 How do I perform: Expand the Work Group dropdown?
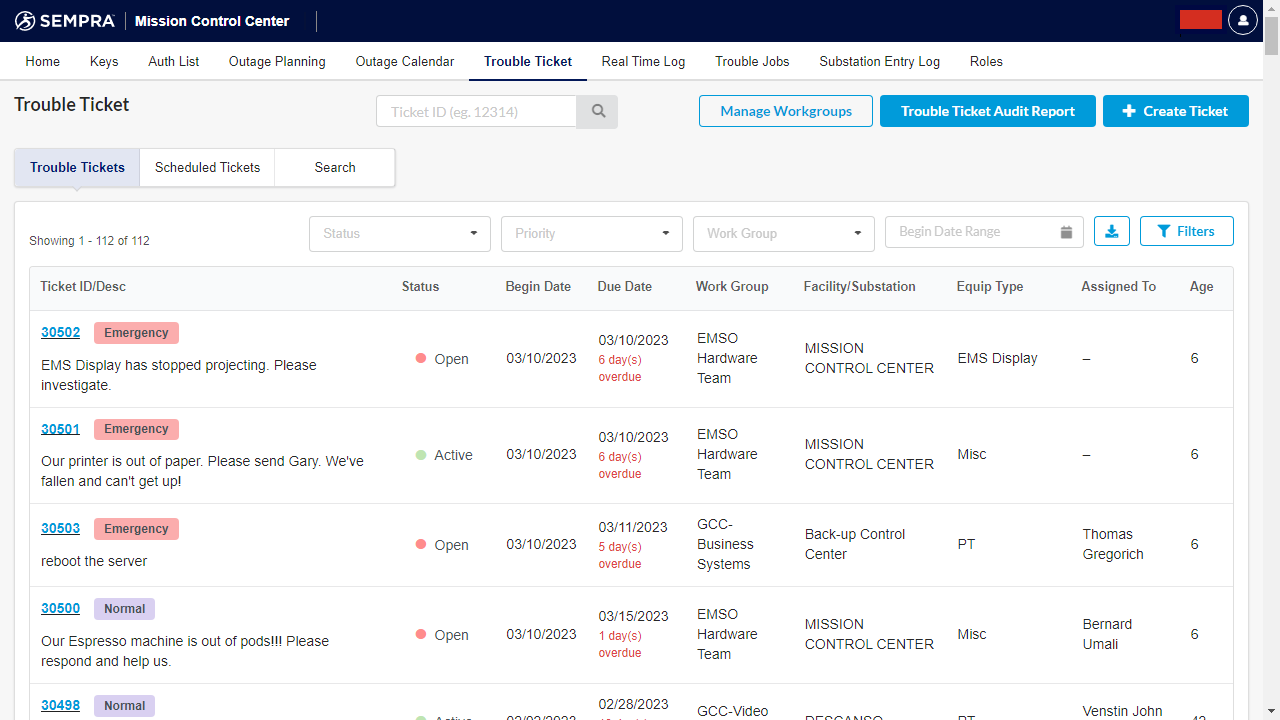point(783,233)
